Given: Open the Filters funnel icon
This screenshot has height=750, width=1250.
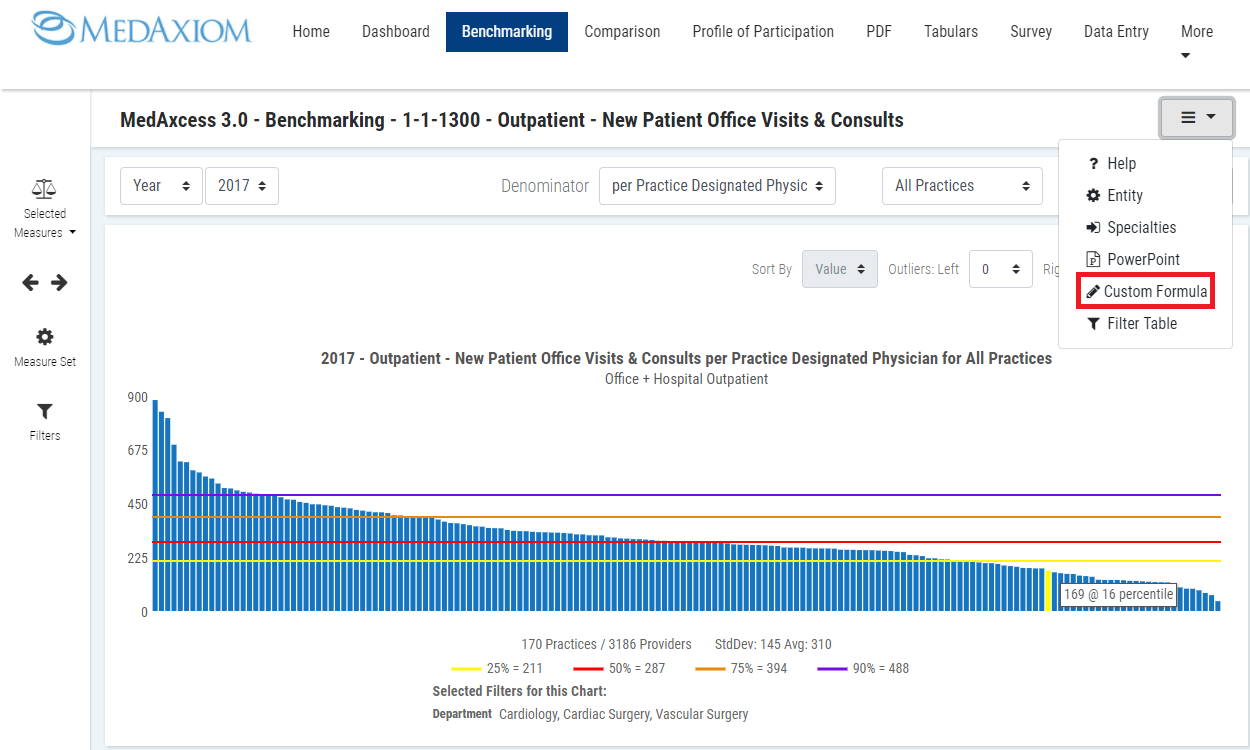Looking at the screenshot, I should coord(45,412).
